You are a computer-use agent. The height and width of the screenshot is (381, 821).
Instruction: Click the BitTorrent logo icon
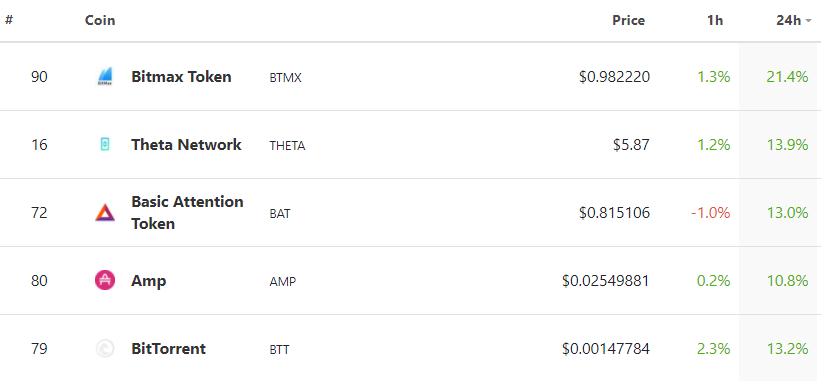pos(105,349)
